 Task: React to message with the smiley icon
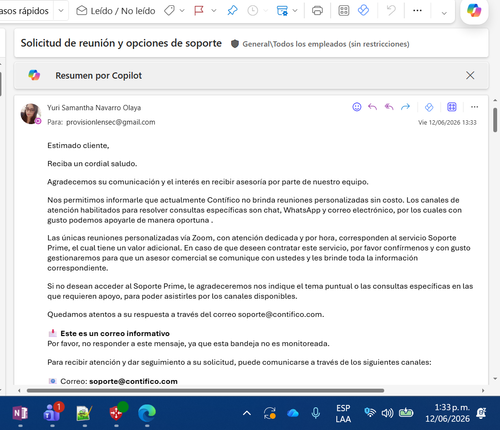click(x=357, y=107)
